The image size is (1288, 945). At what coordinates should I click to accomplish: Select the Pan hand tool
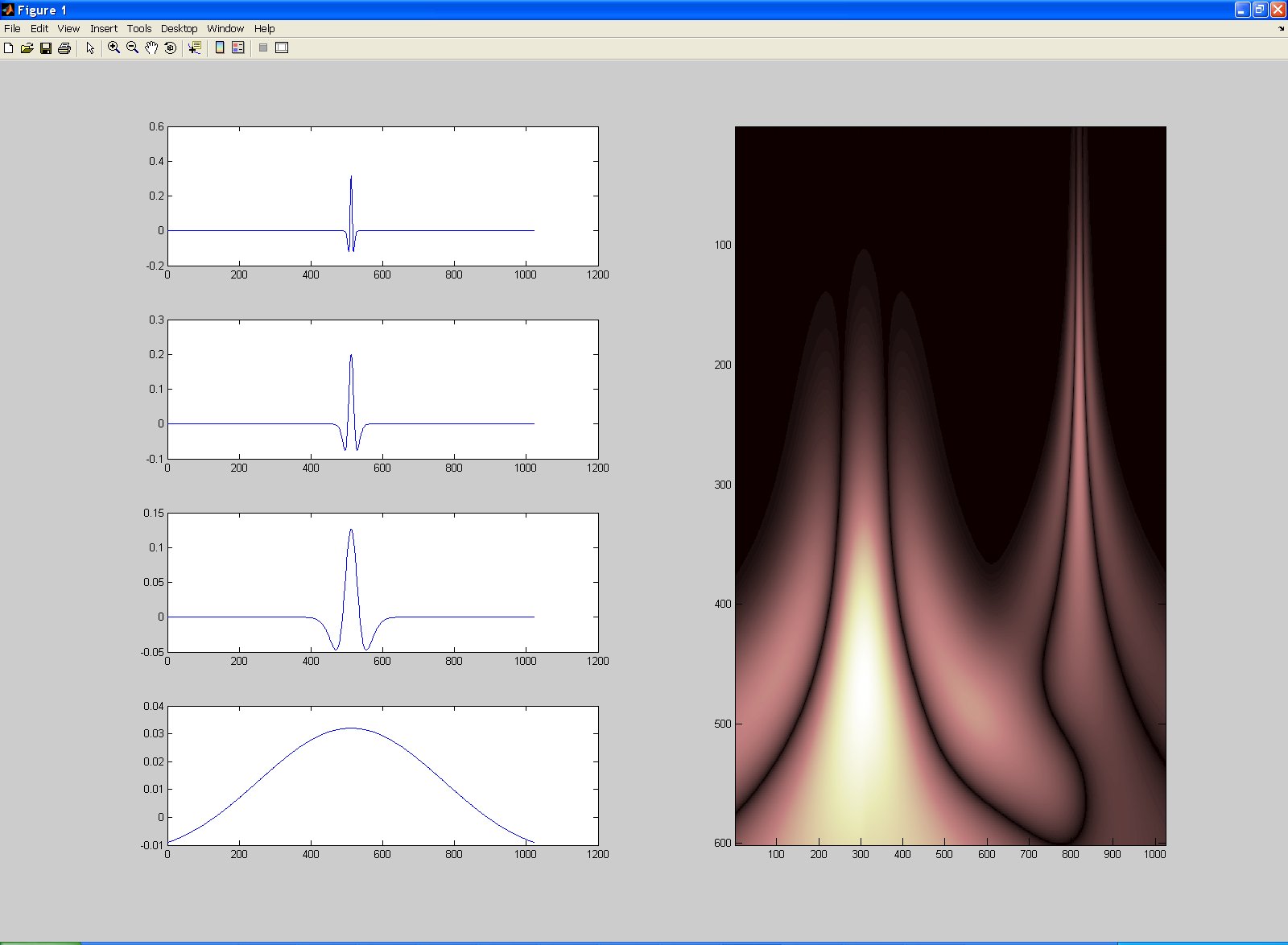coord(151,48)
